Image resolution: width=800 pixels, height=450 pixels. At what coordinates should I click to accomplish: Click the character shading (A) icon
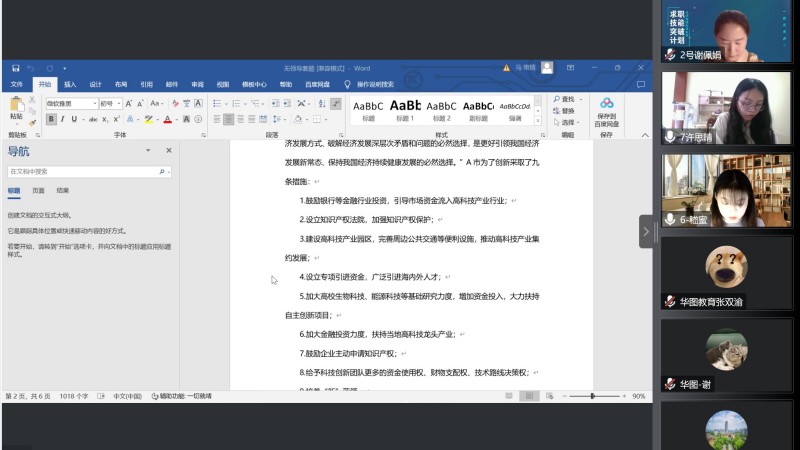coord(187,119)
